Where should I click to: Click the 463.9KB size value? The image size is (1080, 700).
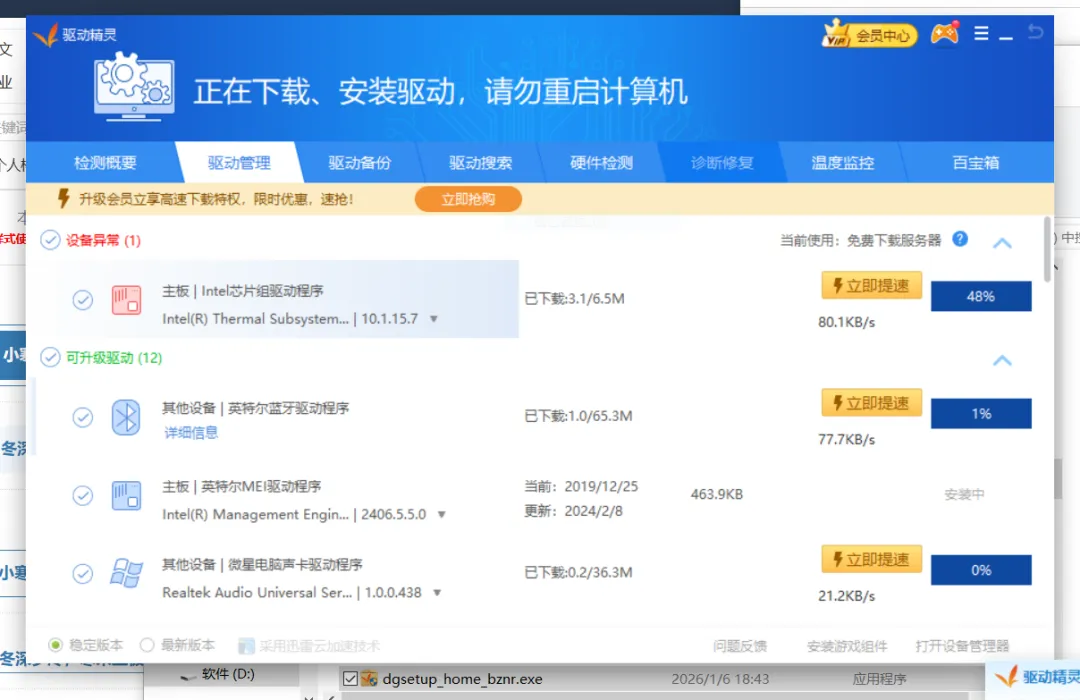pyautogui.click(x=716, y=494)
